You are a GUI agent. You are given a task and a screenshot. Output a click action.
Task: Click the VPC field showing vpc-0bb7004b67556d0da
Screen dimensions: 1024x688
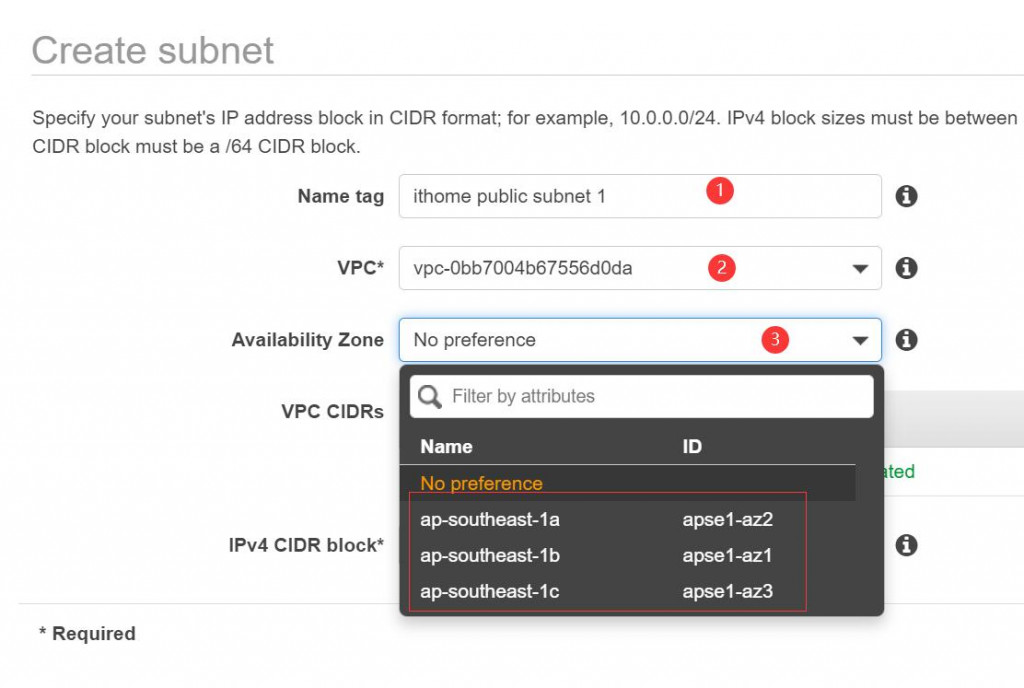(560, 268)
